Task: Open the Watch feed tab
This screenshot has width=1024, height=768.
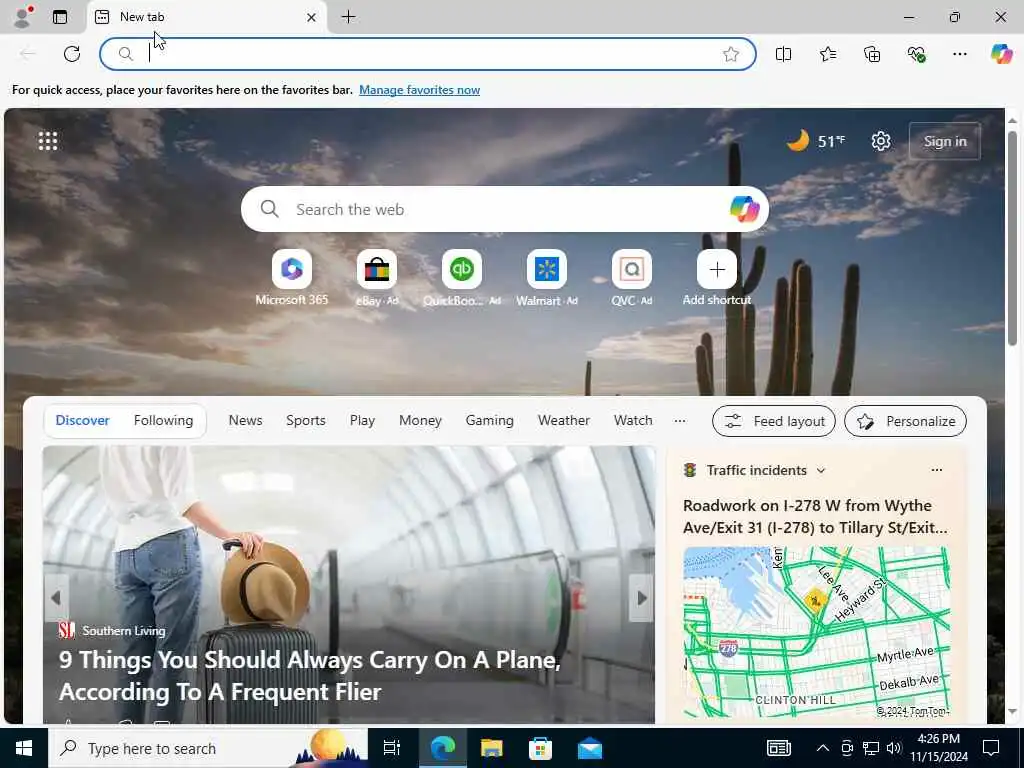Action: pyautogui.click(x=633, y=421)
